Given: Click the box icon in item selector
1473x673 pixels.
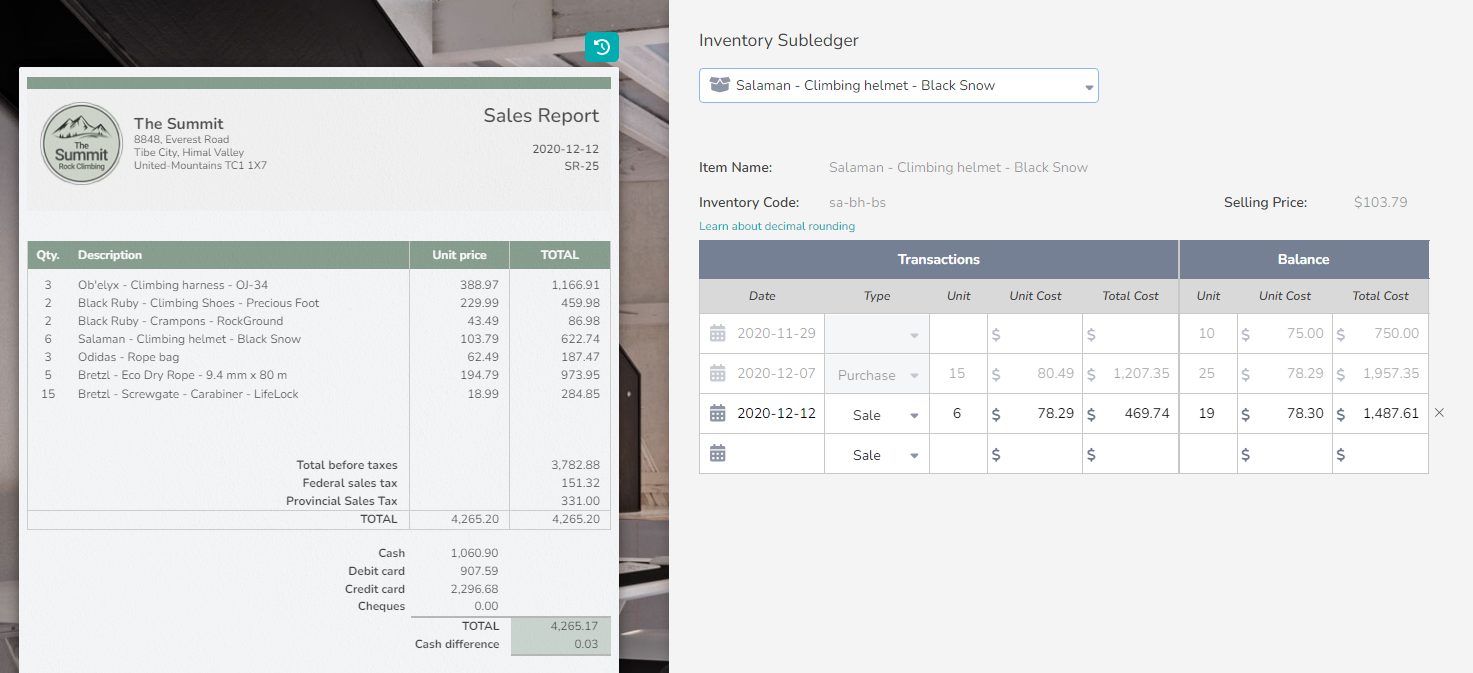Looking at the screenshot, I should click(719, 85).
